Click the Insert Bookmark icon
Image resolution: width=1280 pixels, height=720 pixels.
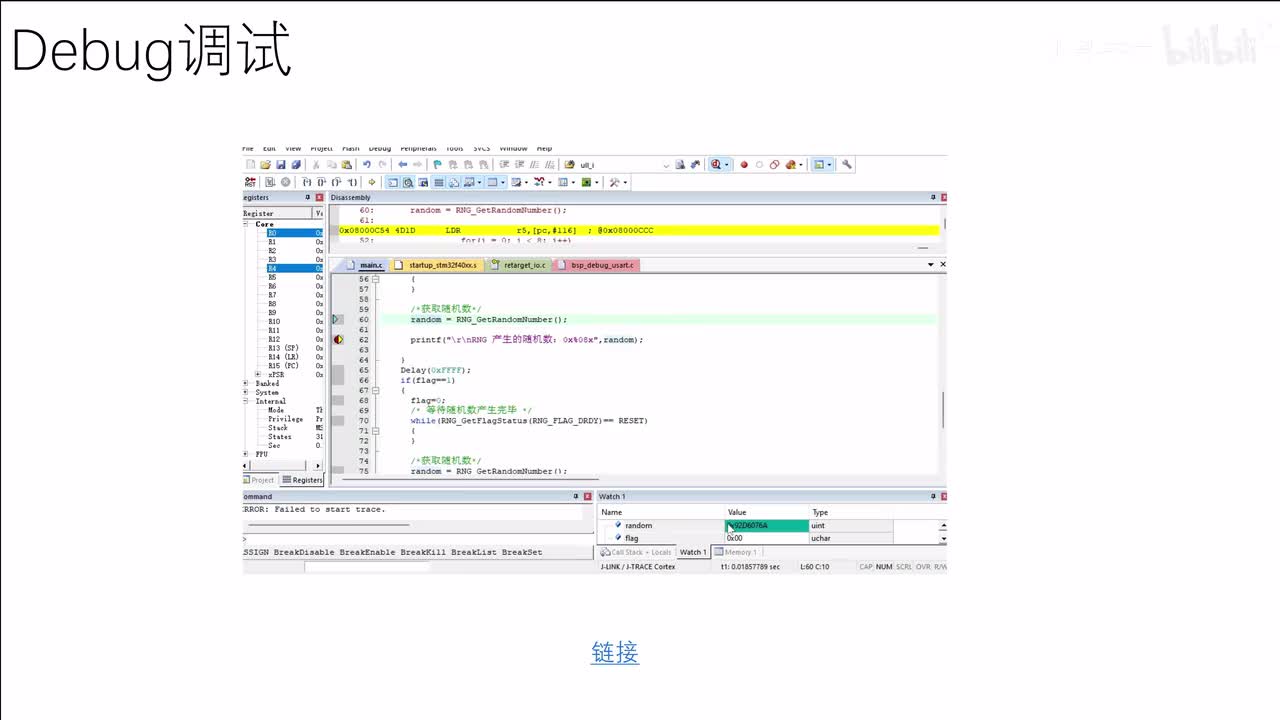tap(437, 164)
